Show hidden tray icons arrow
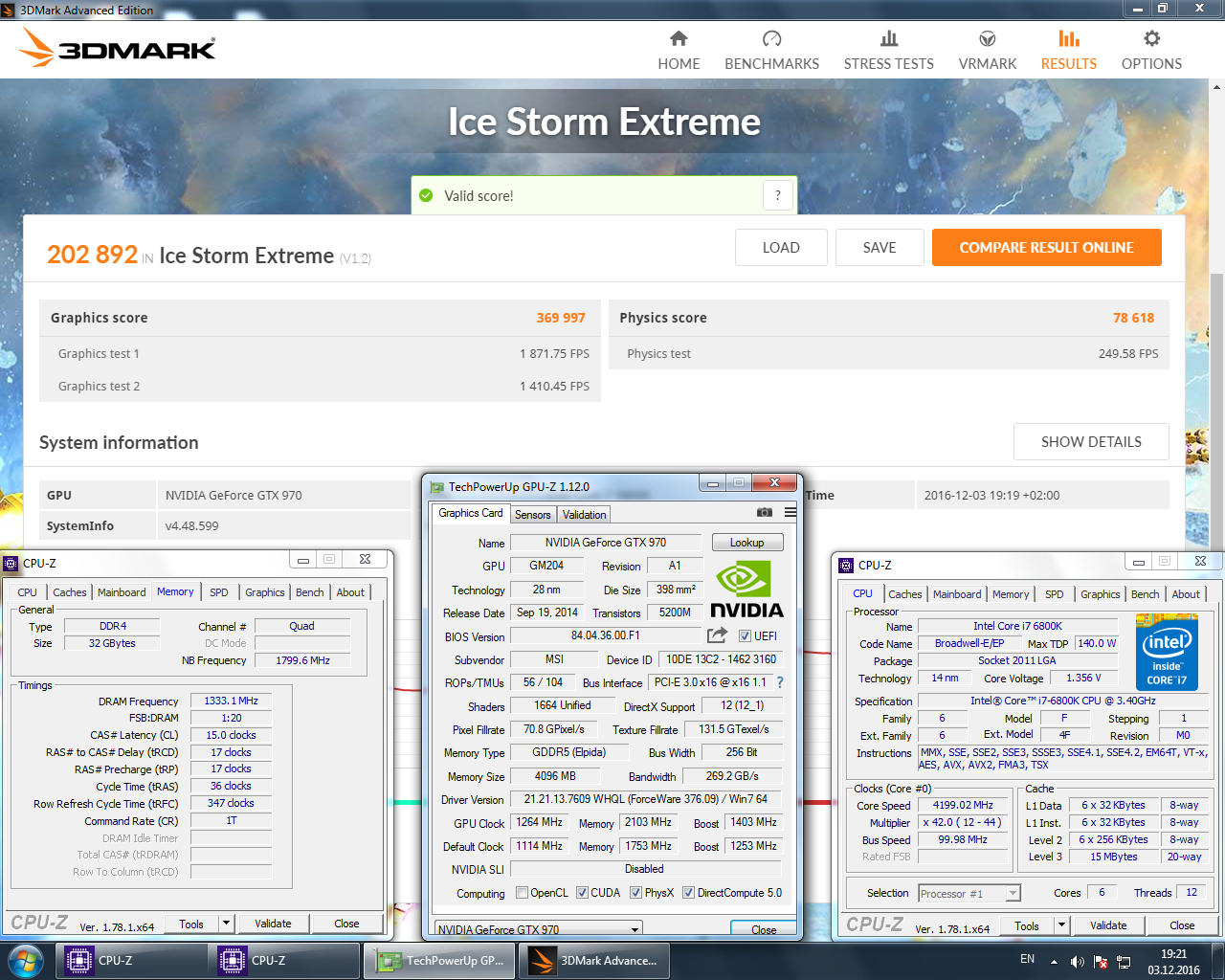1225x980 pixels. [1054, 961]
